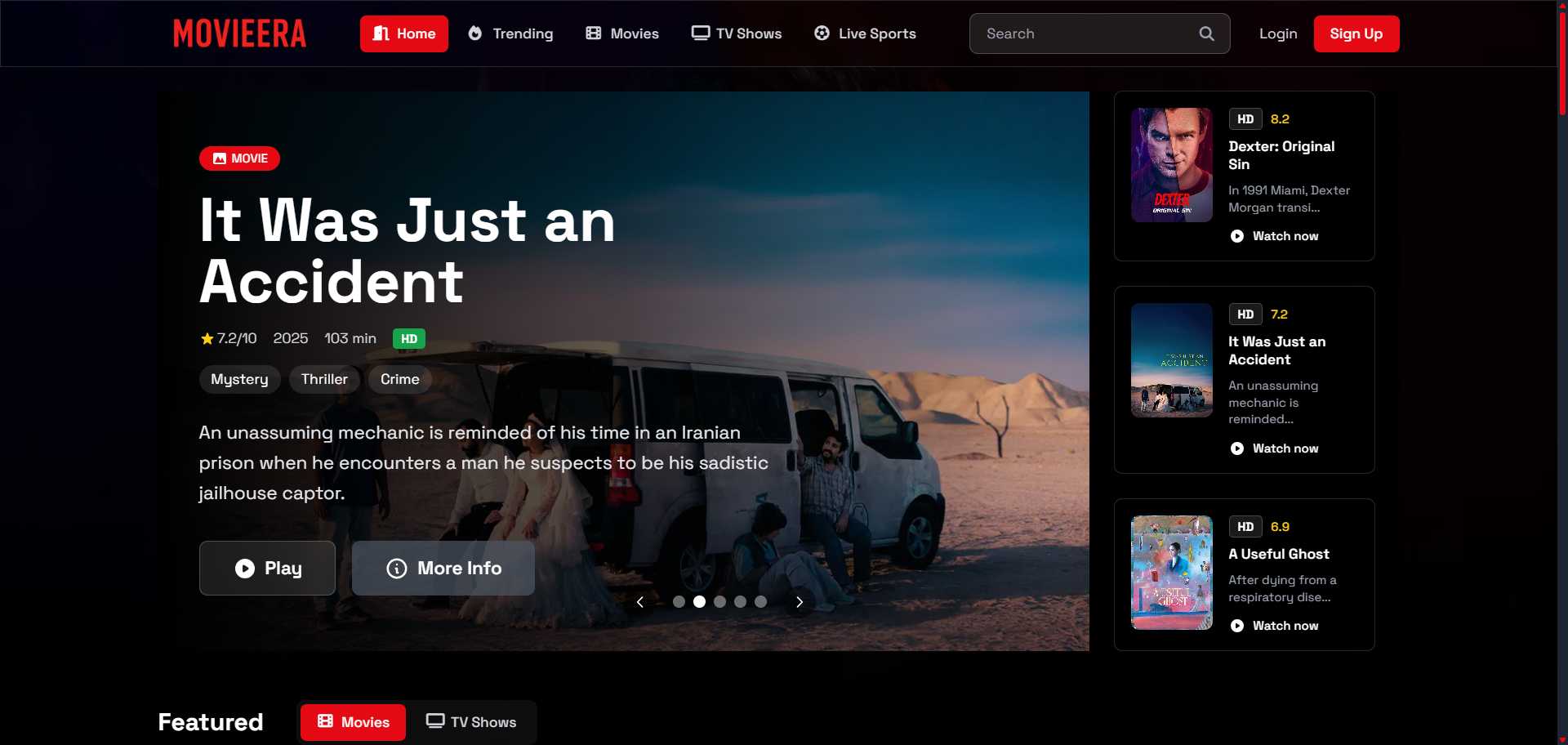
Task: Open the A Useful Ghost poster thumbnail
Action: [1171, 573]
